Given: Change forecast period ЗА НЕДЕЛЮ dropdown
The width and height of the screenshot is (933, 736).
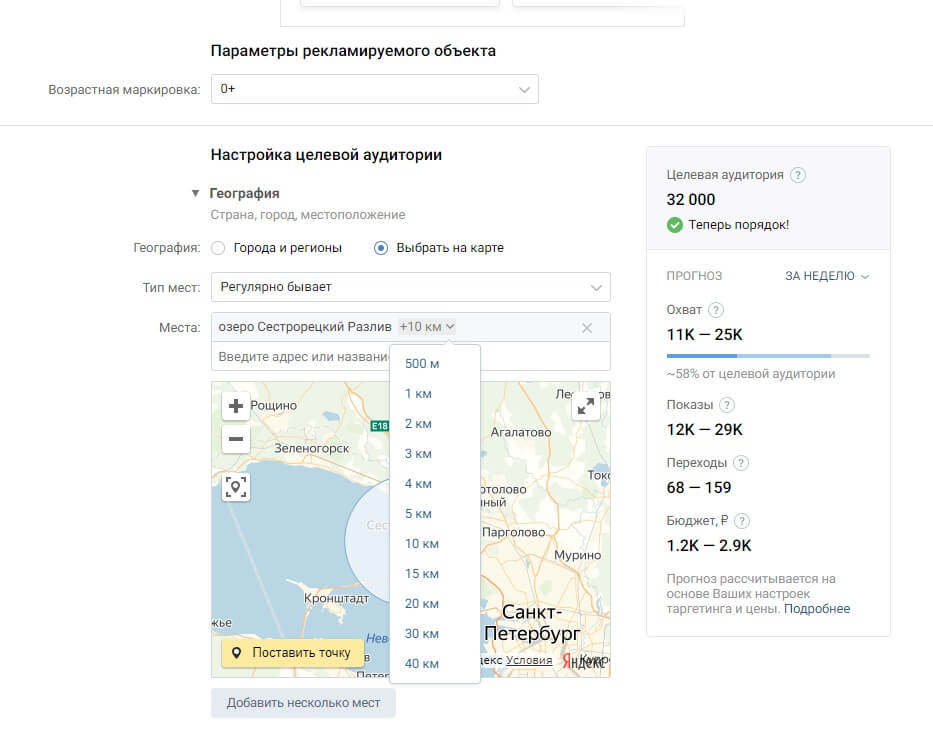Looking at the screenshot, I should pos(827,276).
